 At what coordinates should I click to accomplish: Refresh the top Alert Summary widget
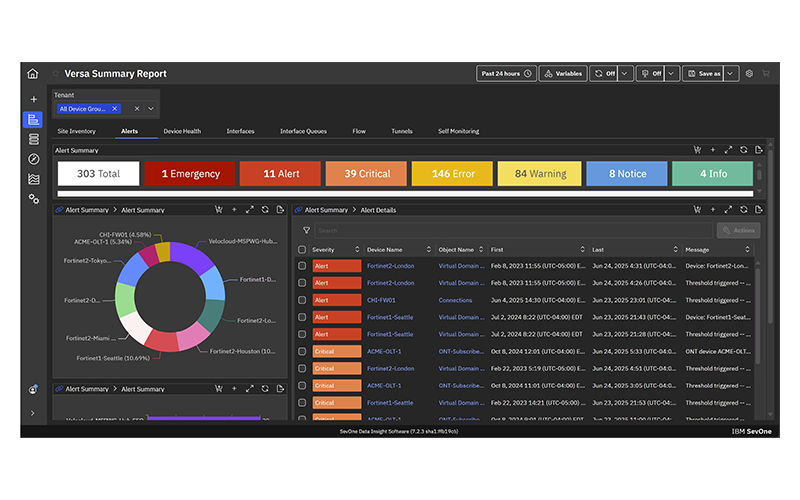pyautogui.click(x=743, y=149)
